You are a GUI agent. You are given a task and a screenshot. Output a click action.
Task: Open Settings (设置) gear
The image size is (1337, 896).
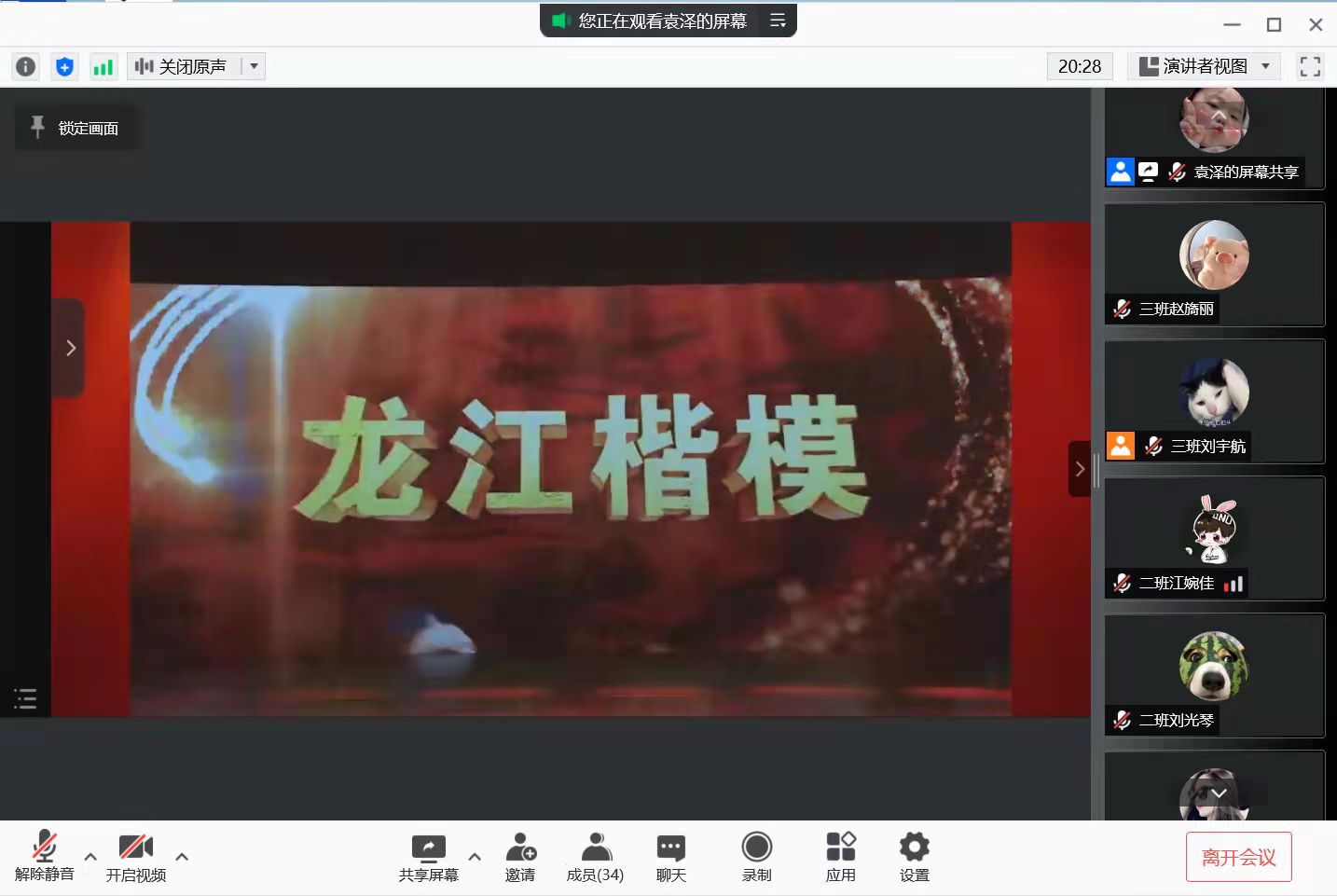point(914,857)
